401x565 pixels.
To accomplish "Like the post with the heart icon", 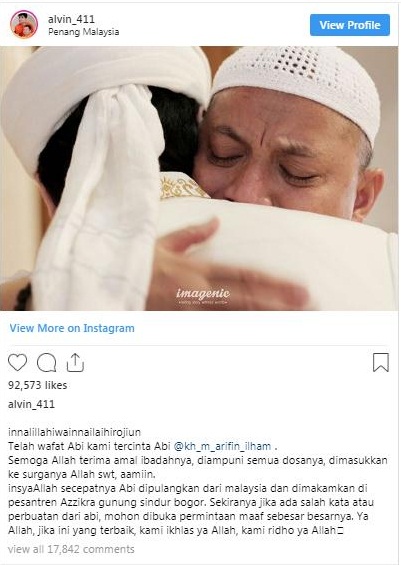I will (x=17, y=362).
